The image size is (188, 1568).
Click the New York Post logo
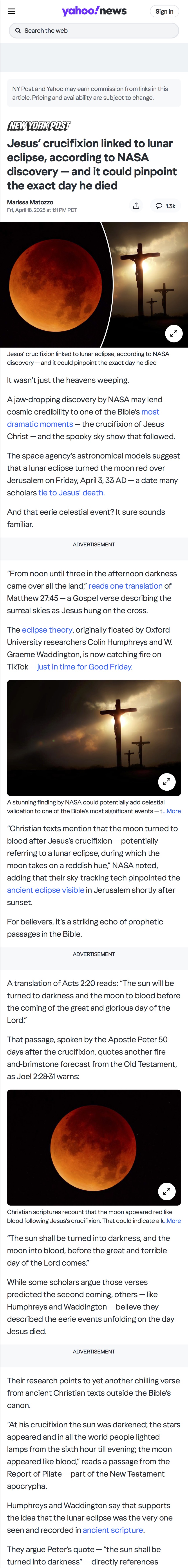39,126
